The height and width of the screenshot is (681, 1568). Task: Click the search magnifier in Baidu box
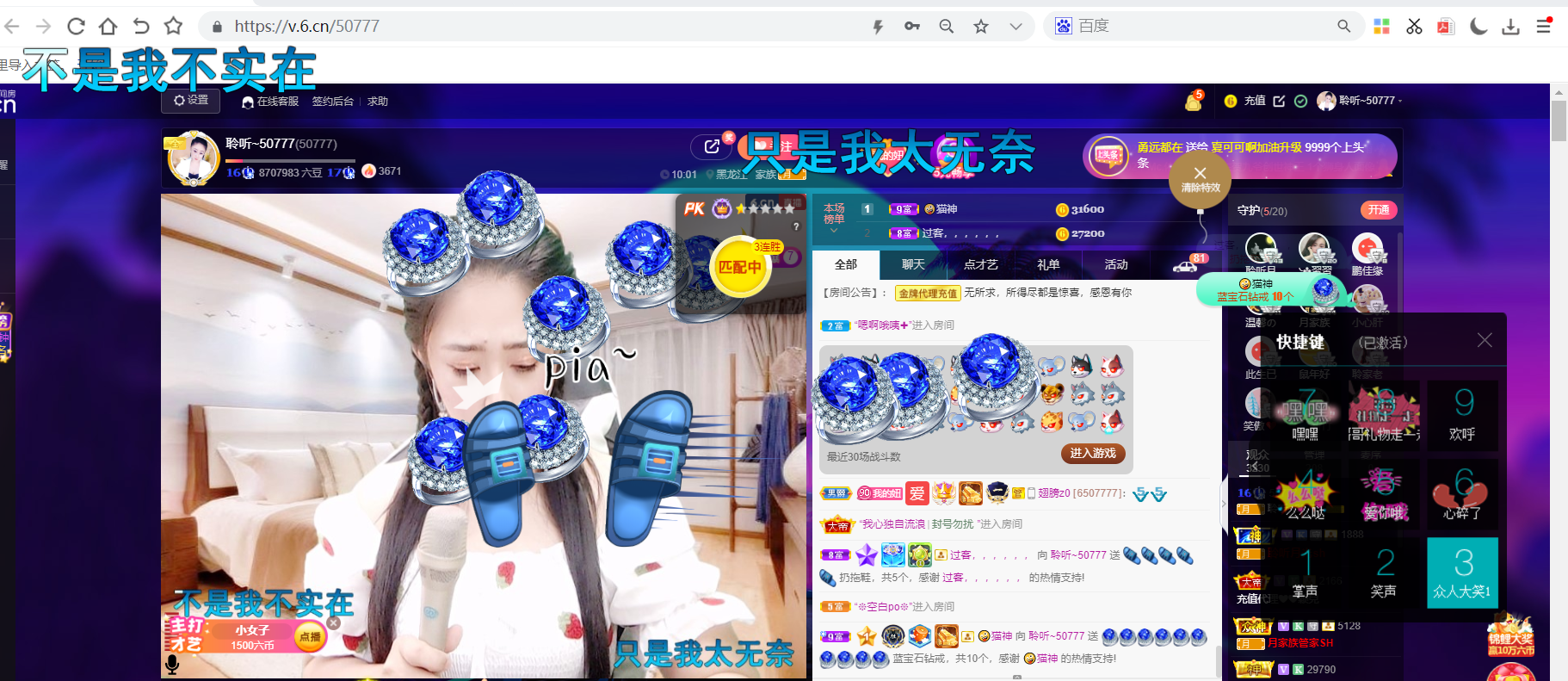[1343, 27]
